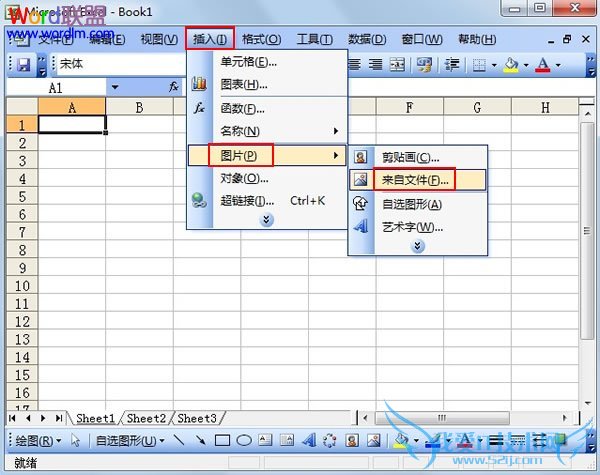Image resolution: width=600 pixels, height=475 pixels.
Task: Open the 格式(O) menu
Action: [x=262, y=39]
